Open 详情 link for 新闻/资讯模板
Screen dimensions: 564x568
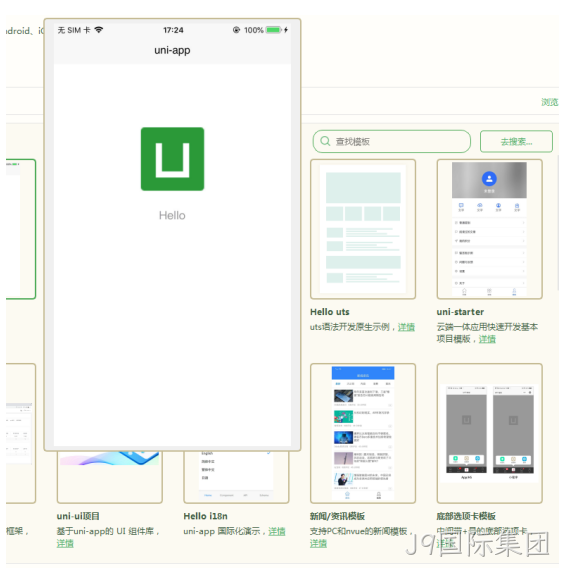[x=318, y=543]
